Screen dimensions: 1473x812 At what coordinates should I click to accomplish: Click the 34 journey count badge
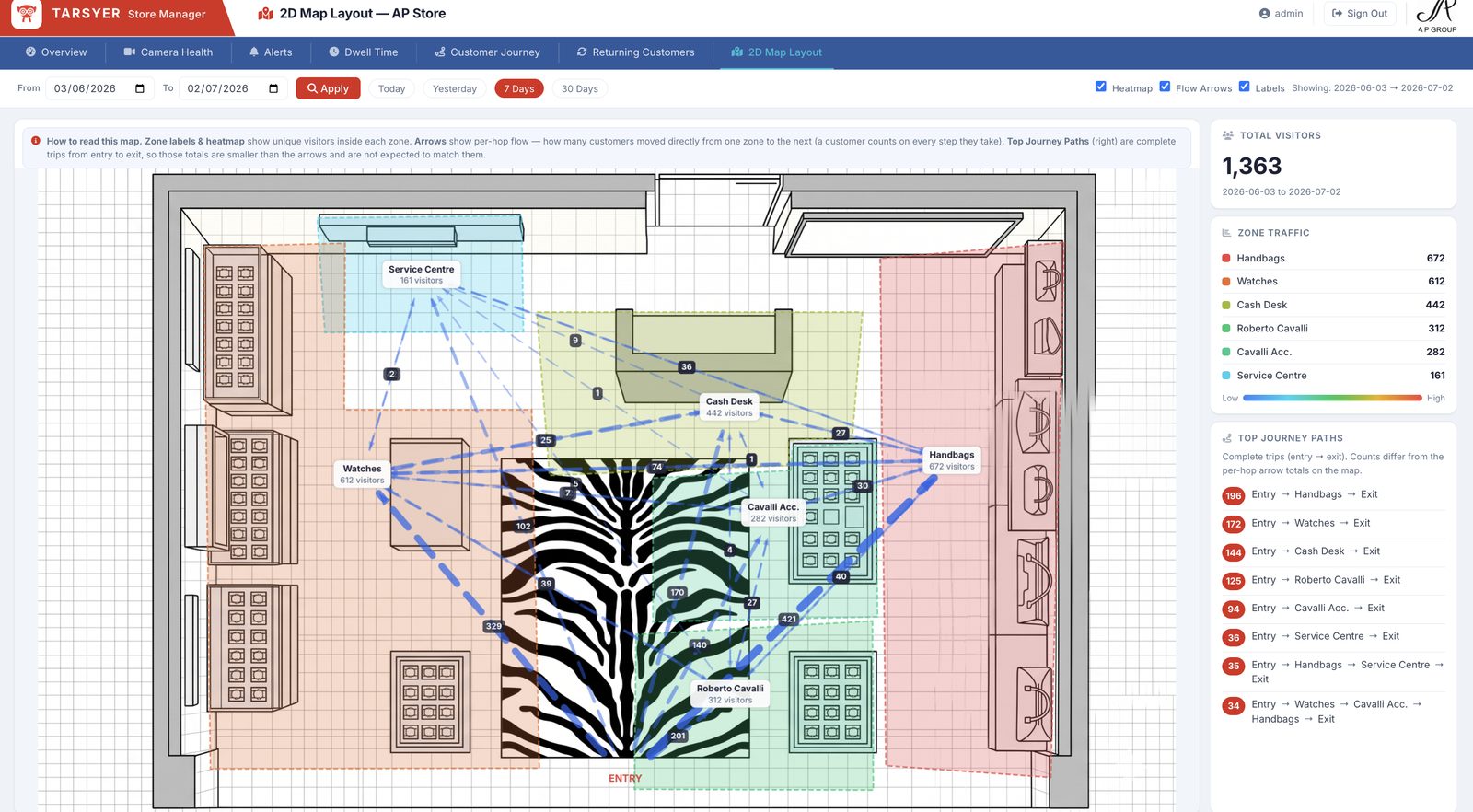[x=1234, y=706]
